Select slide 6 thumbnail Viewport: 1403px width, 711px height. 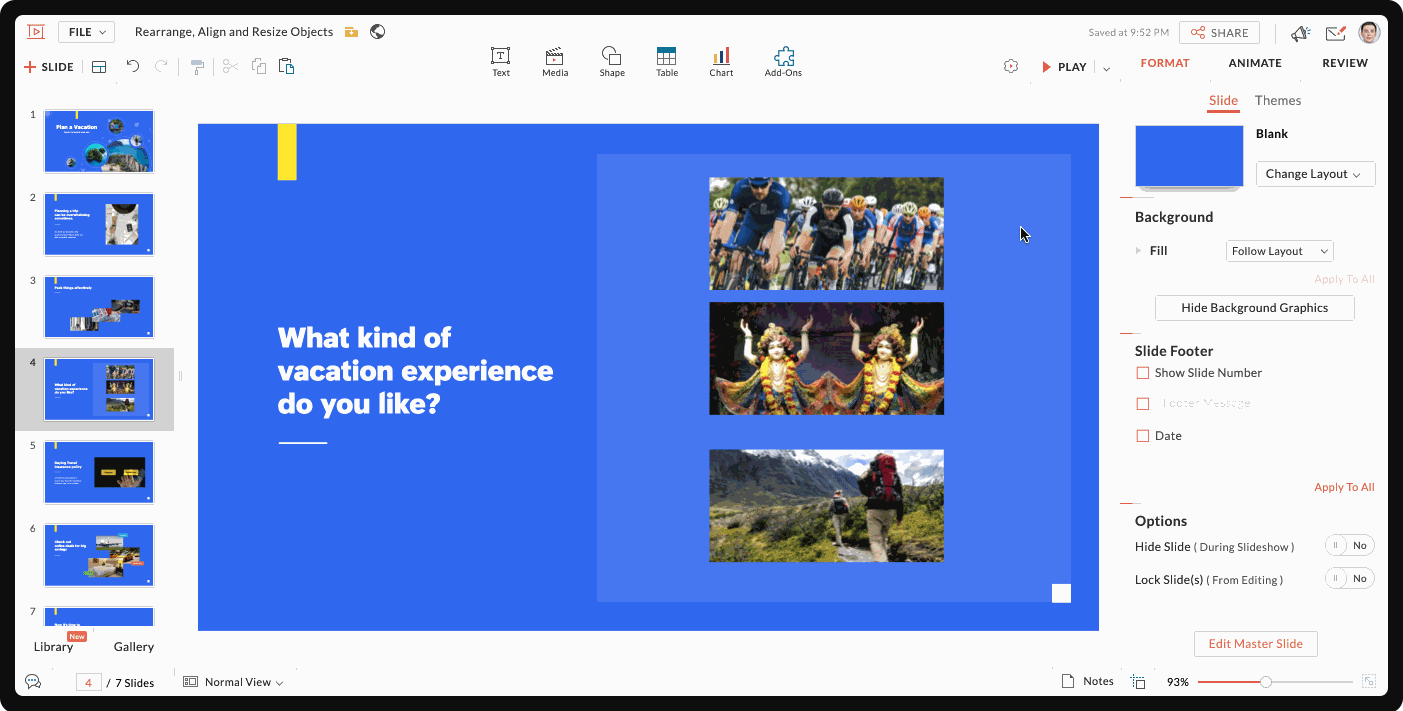coord(99,555)
